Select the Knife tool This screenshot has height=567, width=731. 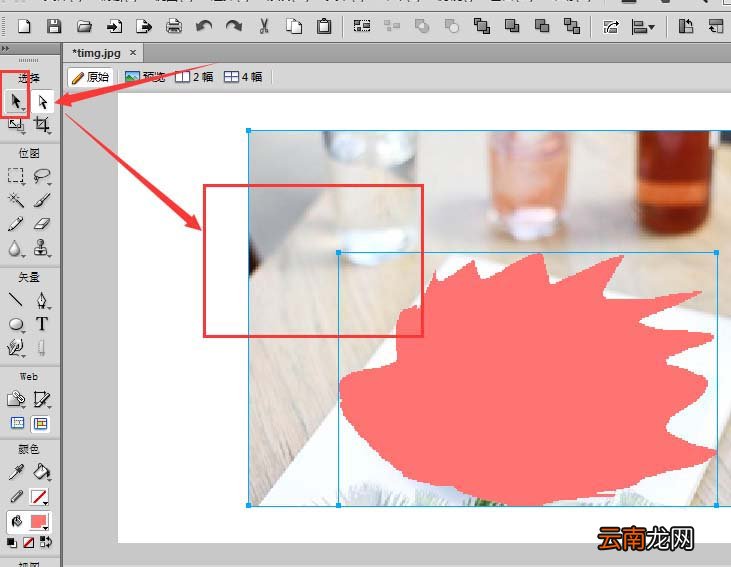[42, 348]
